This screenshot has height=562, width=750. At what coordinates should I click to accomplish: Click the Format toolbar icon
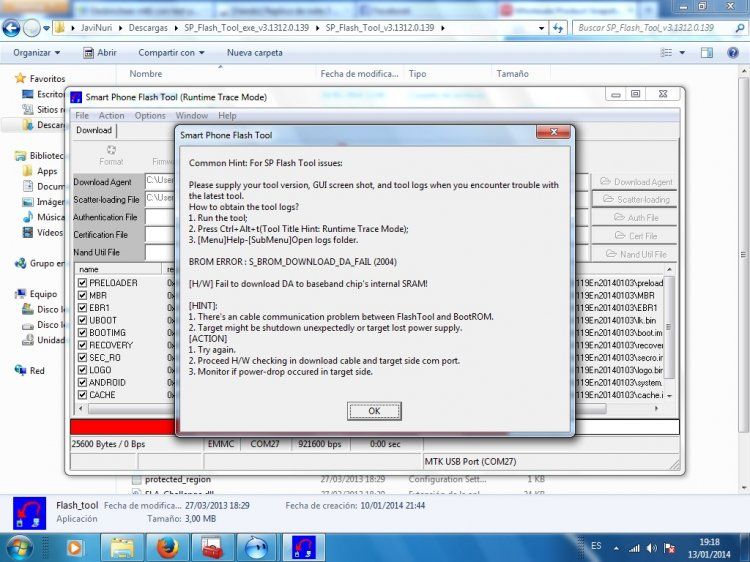pos(111,155)
